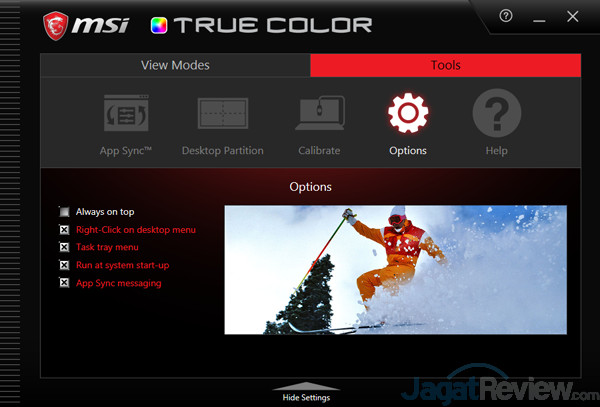Screen dimensions: 600x407
Task: Click the MSI dragon shield logo
Action: click(55, 26)
